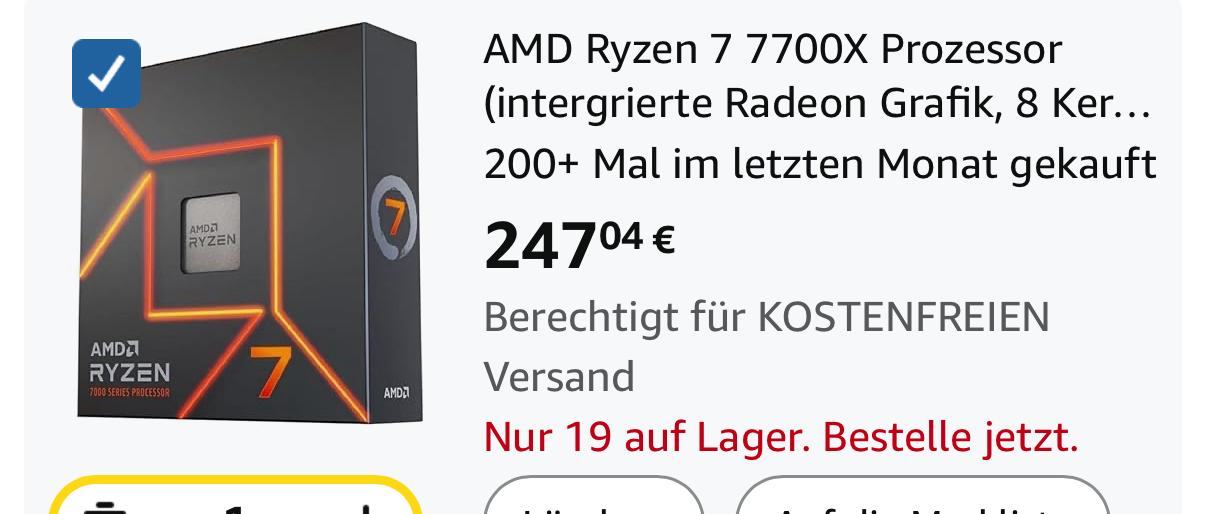Open the AMD Ryzen 7 box thumbnail
Screen dimensions: 1206x514
(248, 222)
